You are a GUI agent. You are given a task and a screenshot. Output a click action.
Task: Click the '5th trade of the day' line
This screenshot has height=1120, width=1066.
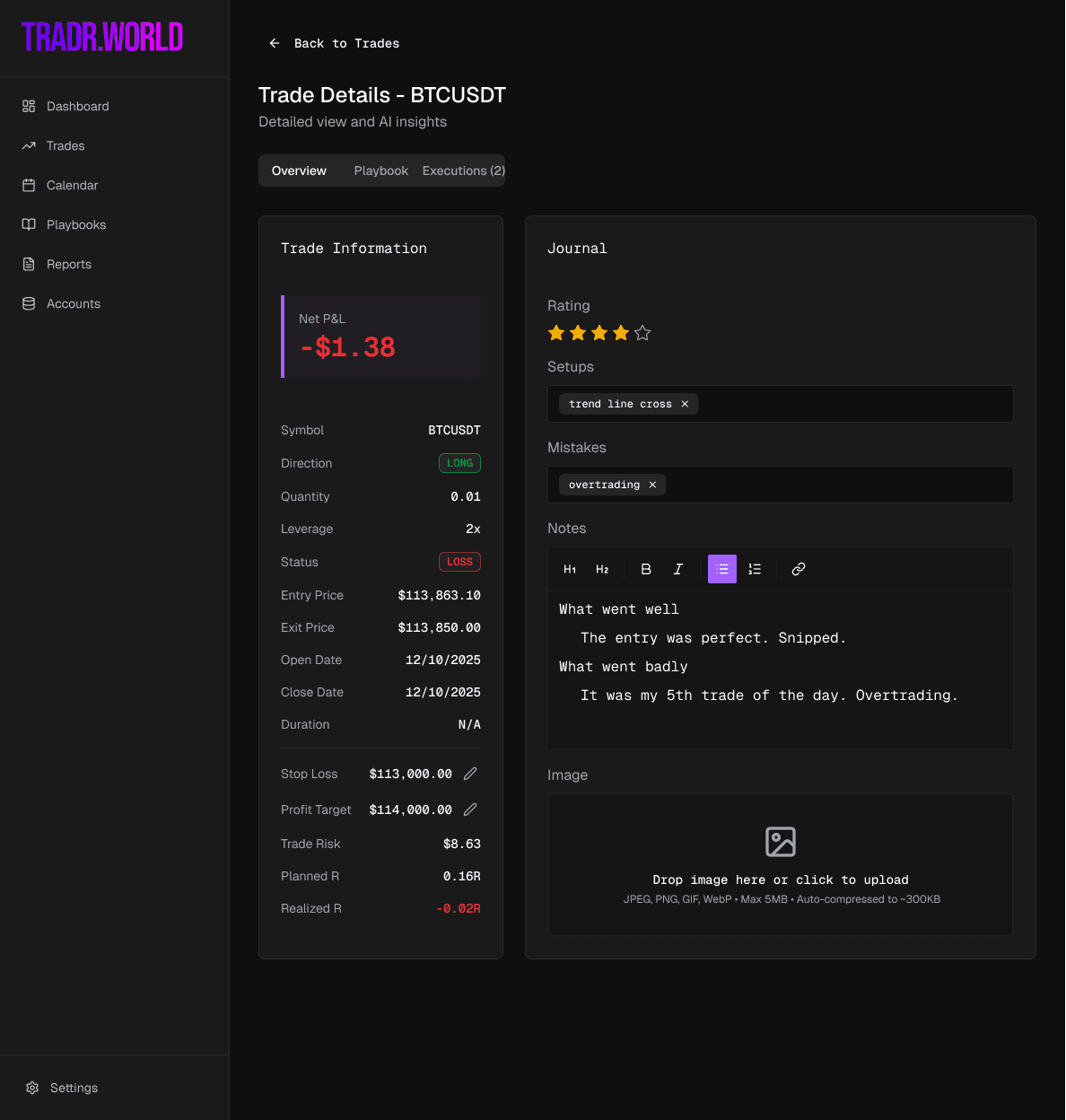769,696
